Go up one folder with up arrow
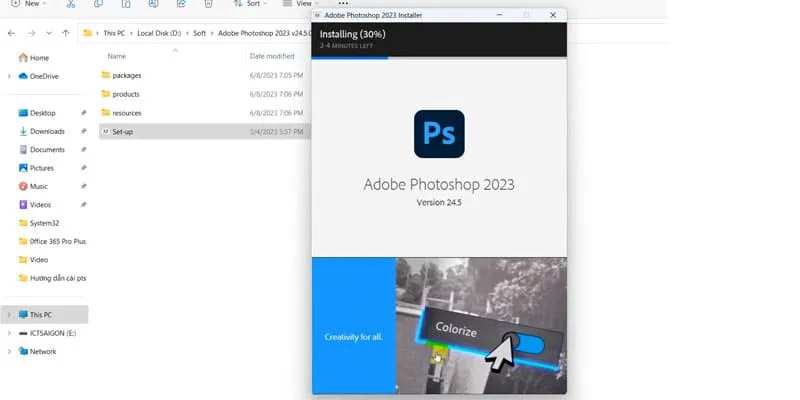The height and width of the screenshot is (400, 800). pos(65,33)
